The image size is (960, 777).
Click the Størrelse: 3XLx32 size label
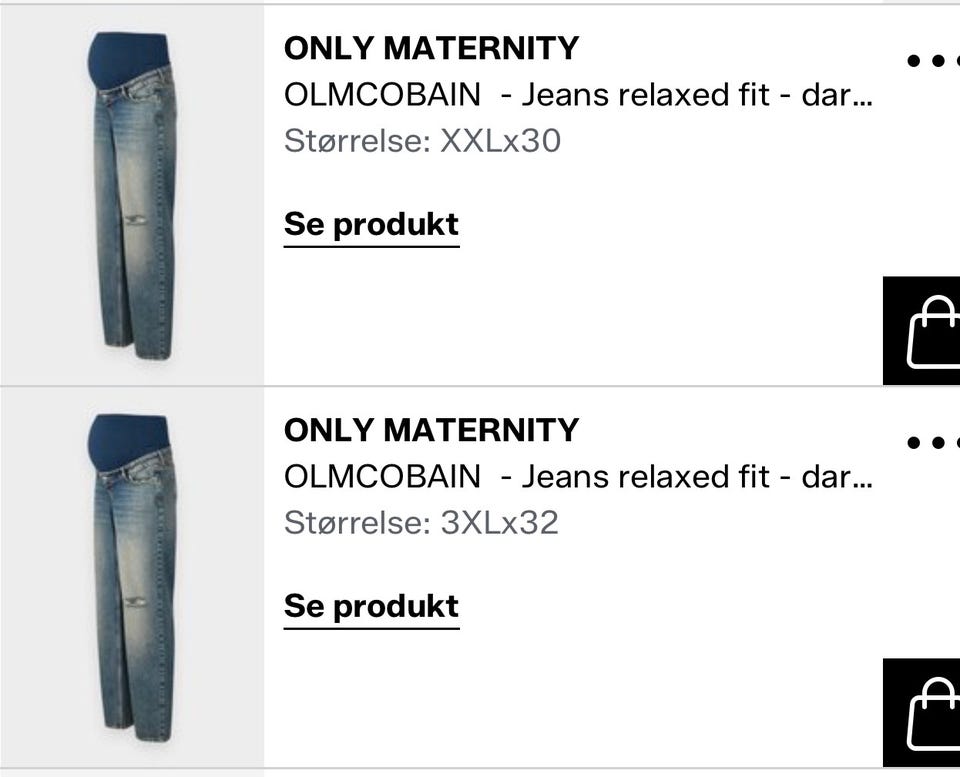421,523
